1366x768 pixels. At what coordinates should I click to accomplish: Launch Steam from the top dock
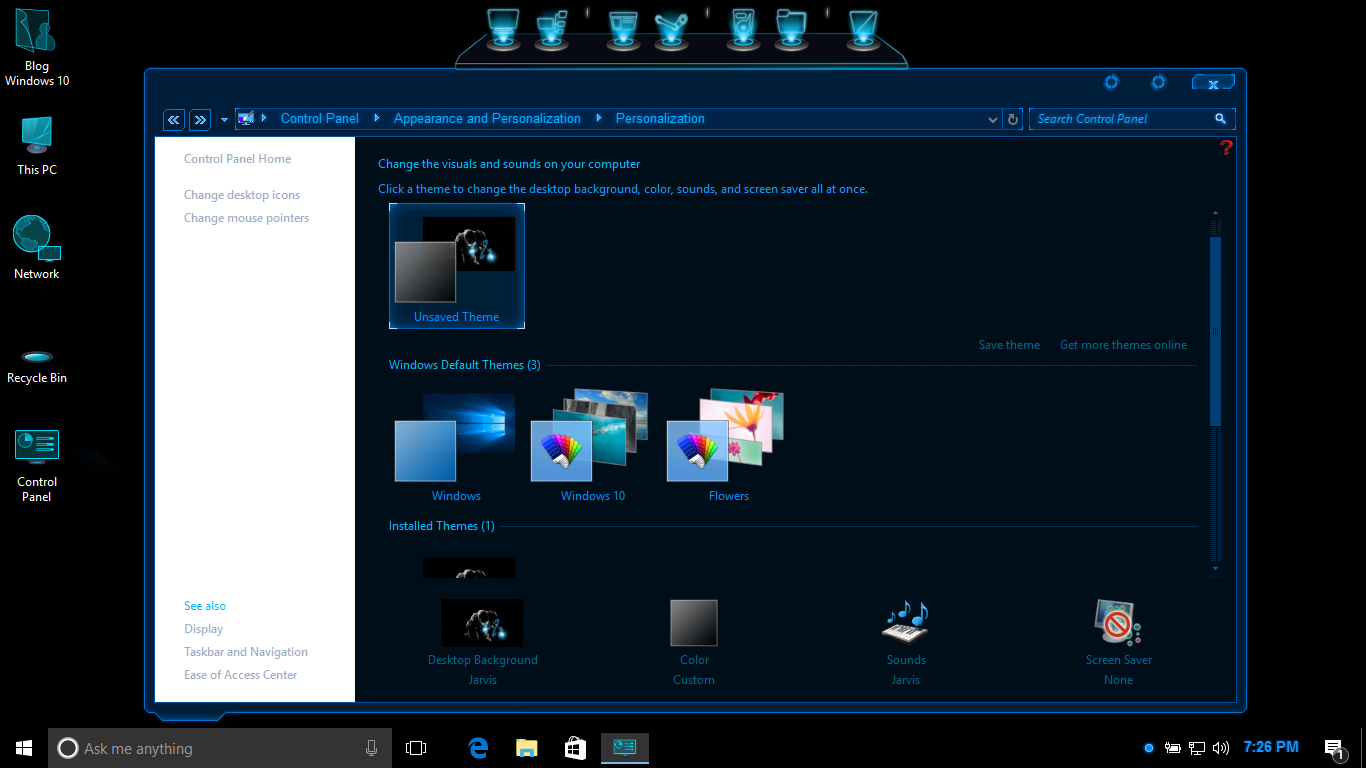coord(670,28)
